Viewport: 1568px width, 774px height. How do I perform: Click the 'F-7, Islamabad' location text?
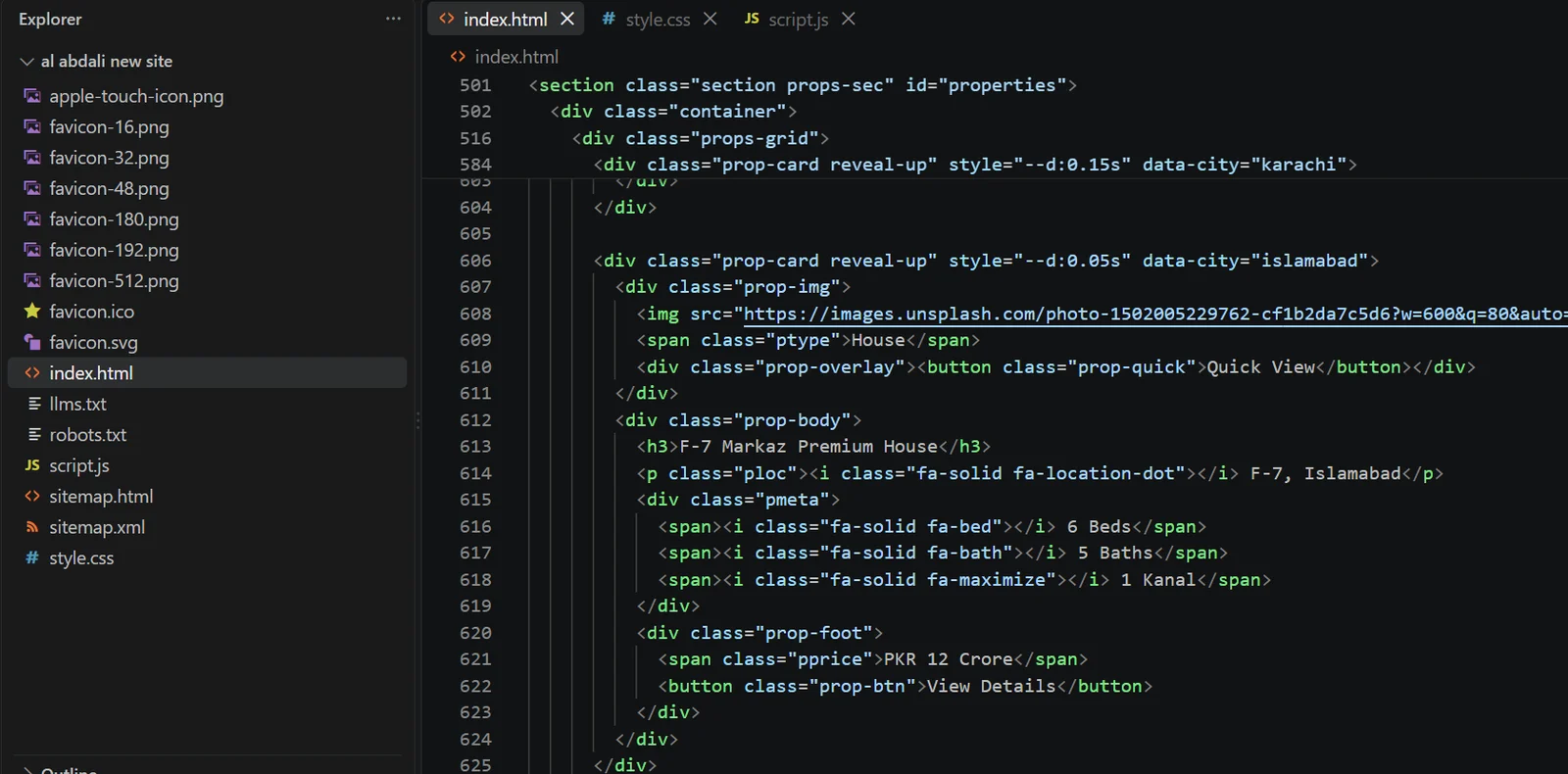(1326, 473)
